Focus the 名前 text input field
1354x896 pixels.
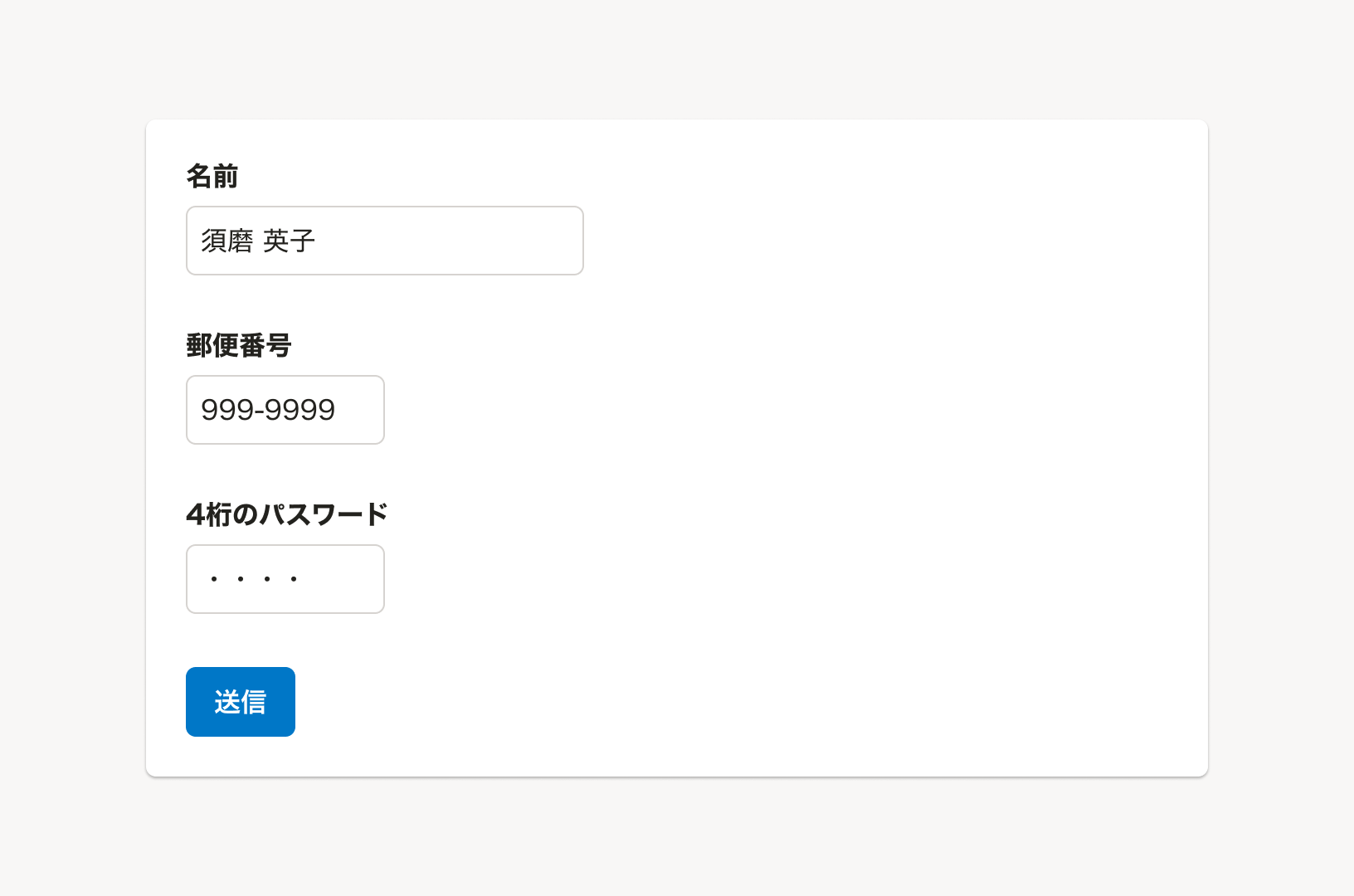tap(384, 241)
